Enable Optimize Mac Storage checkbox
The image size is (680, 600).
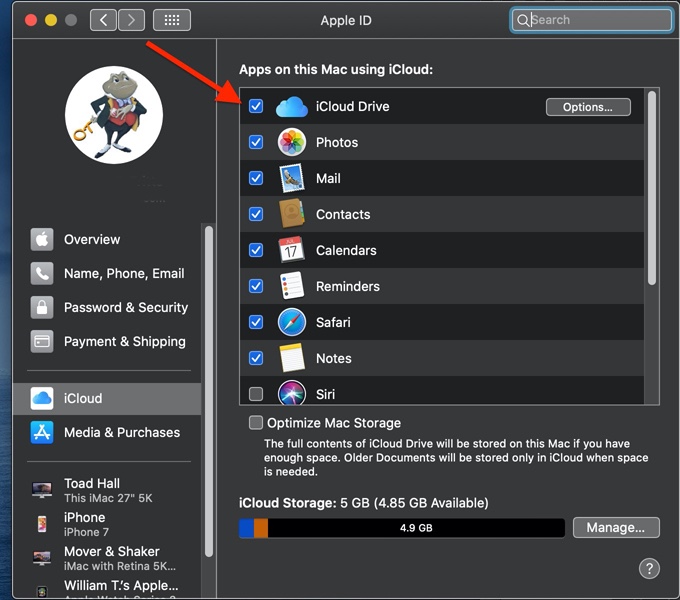tap(256, 423)
